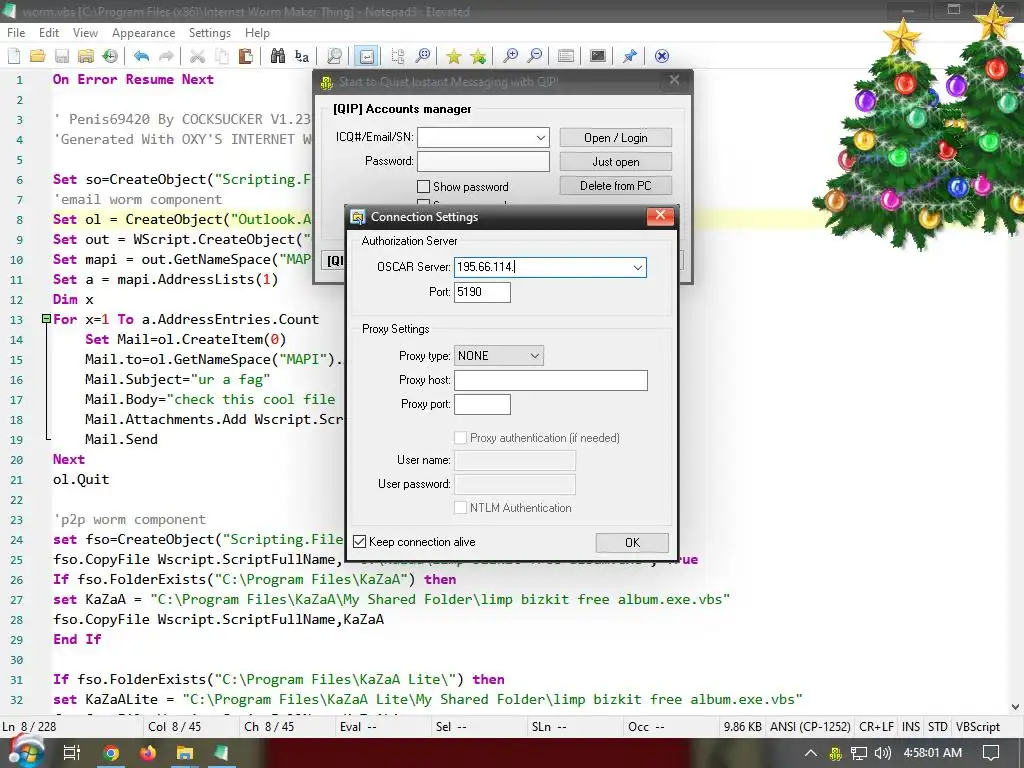Viewport: 1024px width, 768px height.
Task: Click the yellow star Favorites icon
Action: tap(453, 56)
